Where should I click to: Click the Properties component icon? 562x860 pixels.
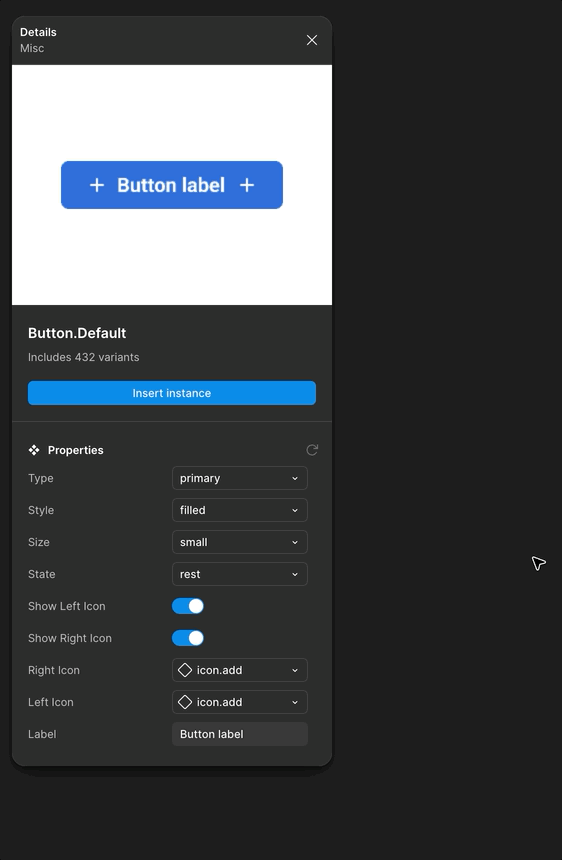pyautogui.click(x=34, y=450)
